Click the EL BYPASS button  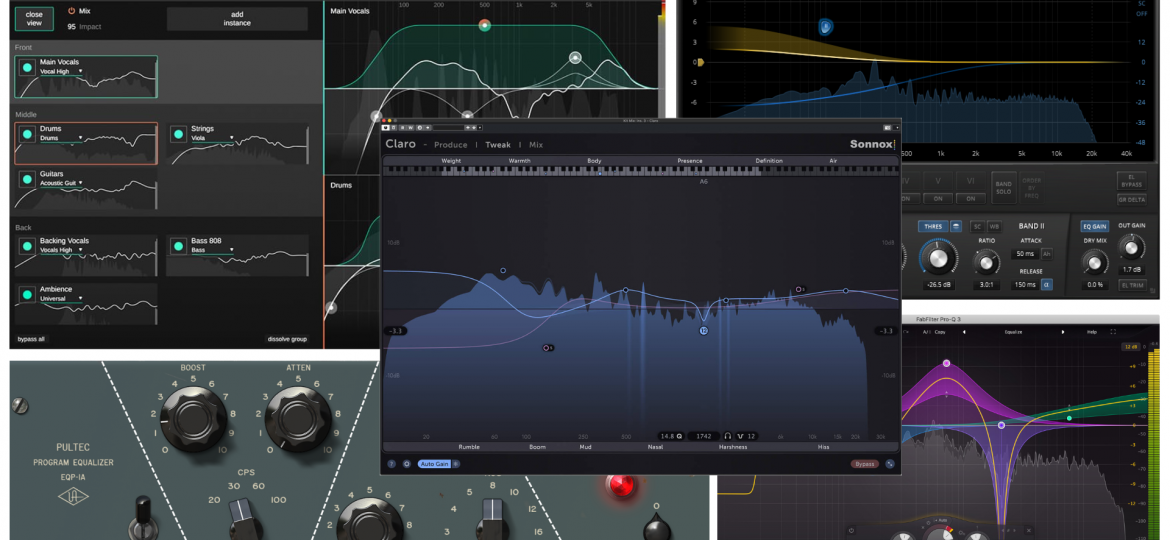(x=1131, y=180)
